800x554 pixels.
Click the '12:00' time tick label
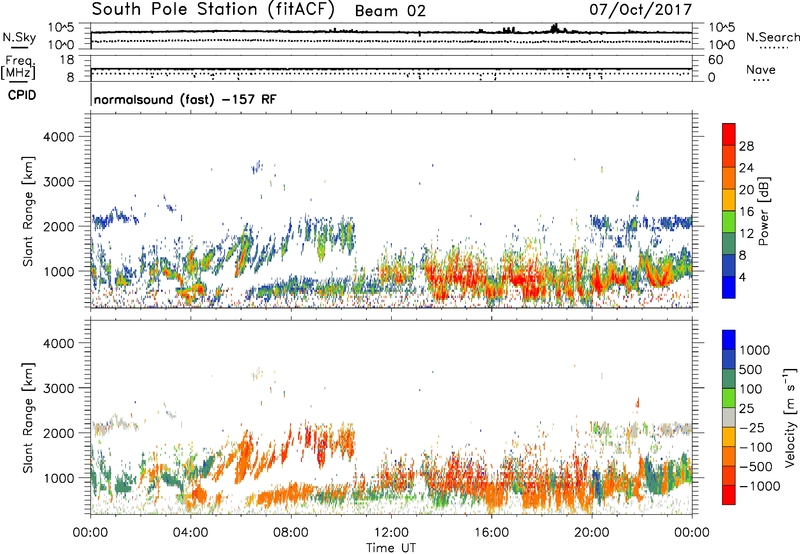point(391,533)
